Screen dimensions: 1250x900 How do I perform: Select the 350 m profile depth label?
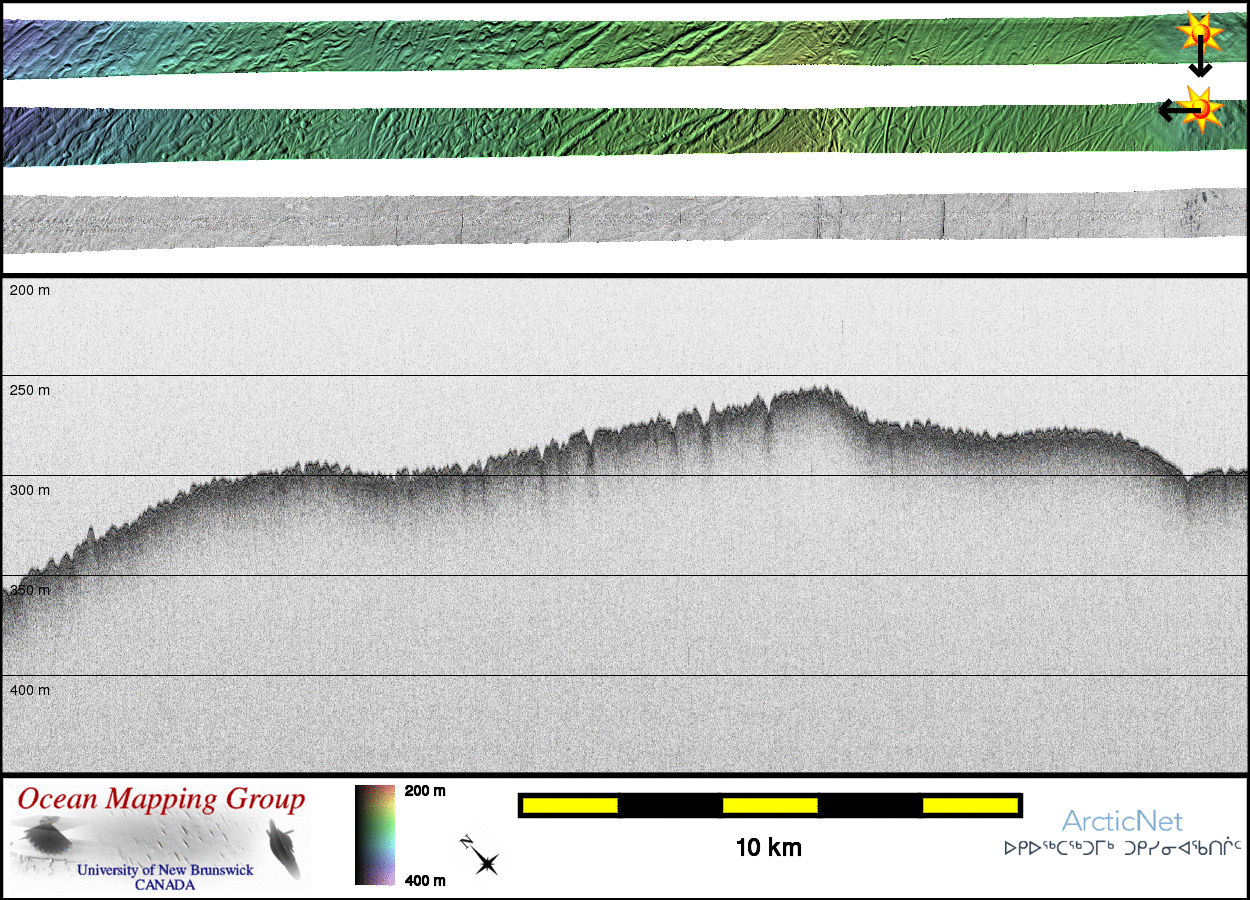click(x=29, y=590)
